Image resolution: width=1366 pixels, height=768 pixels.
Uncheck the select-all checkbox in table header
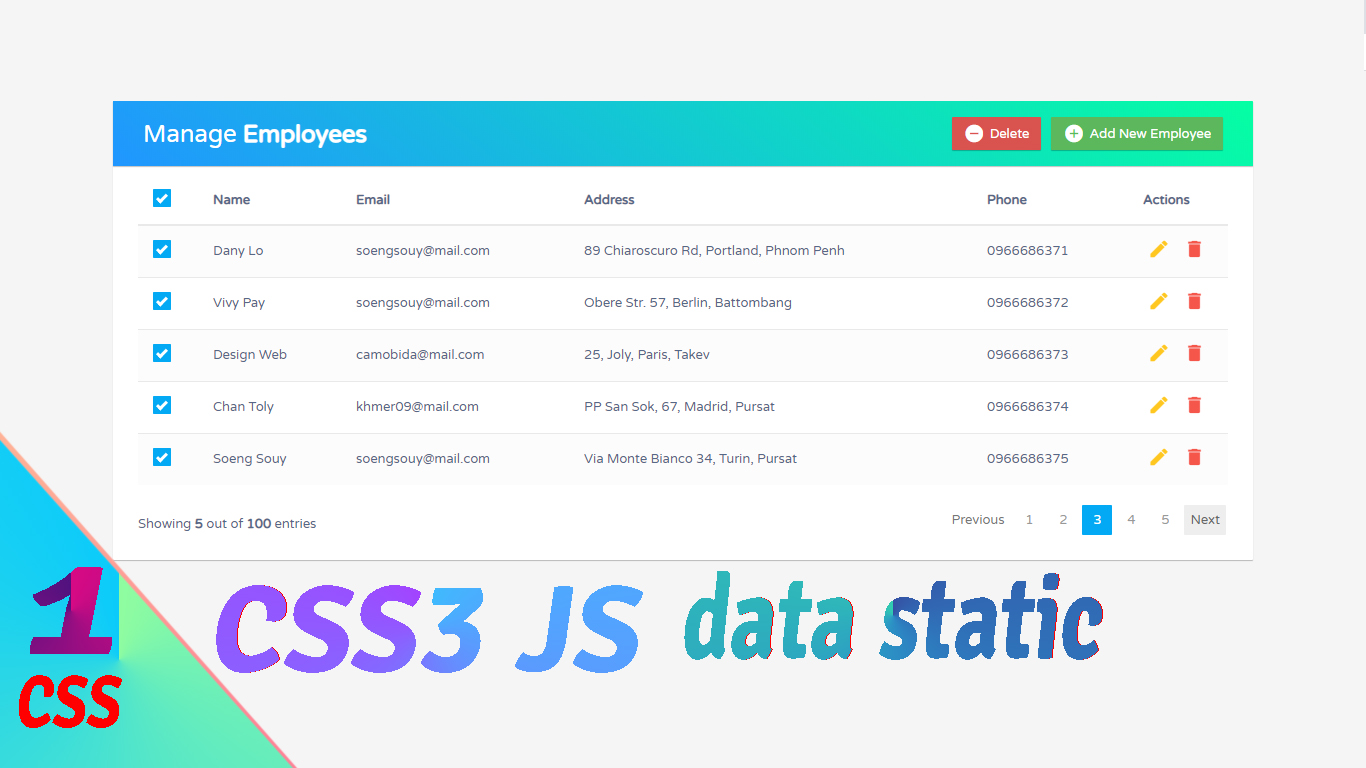tap(162, 198)
